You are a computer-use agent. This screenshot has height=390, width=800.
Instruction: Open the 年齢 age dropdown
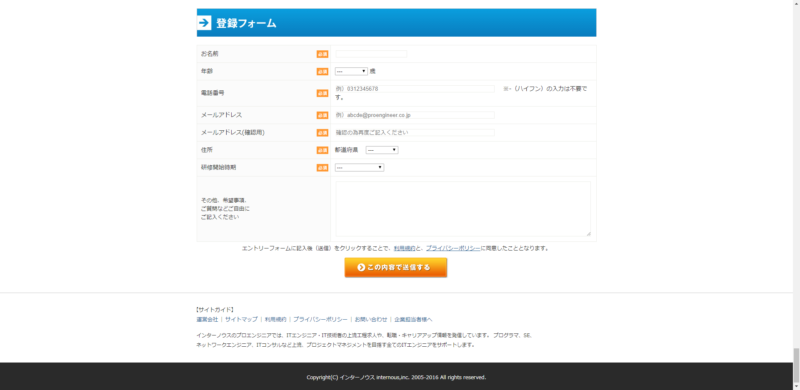coord(351,71)
